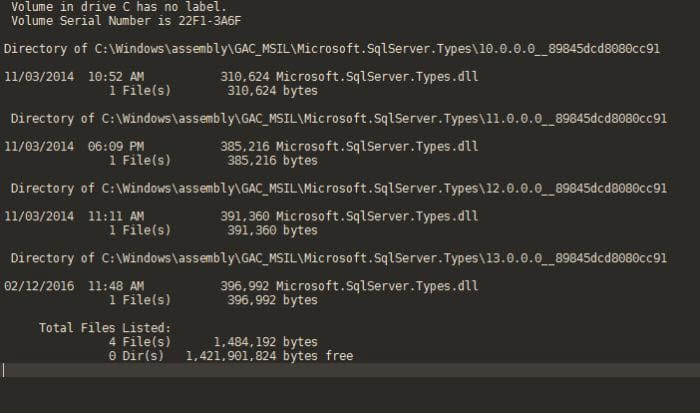Click the "4 File(s) 1,484,192 bytes" line
700x413 pixels.
tap(213, 342)
